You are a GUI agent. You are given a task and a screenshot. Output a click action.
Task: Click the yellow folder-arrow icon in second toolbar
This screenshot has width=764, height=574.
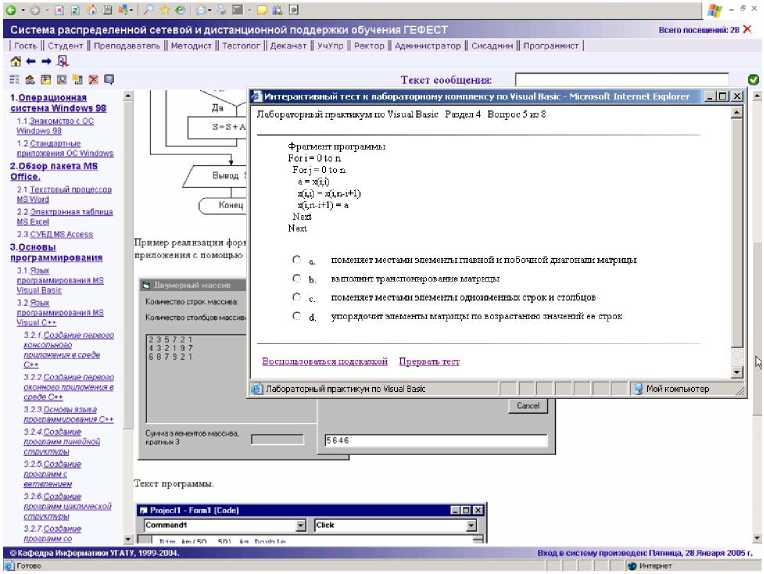(x=77, y=79)
